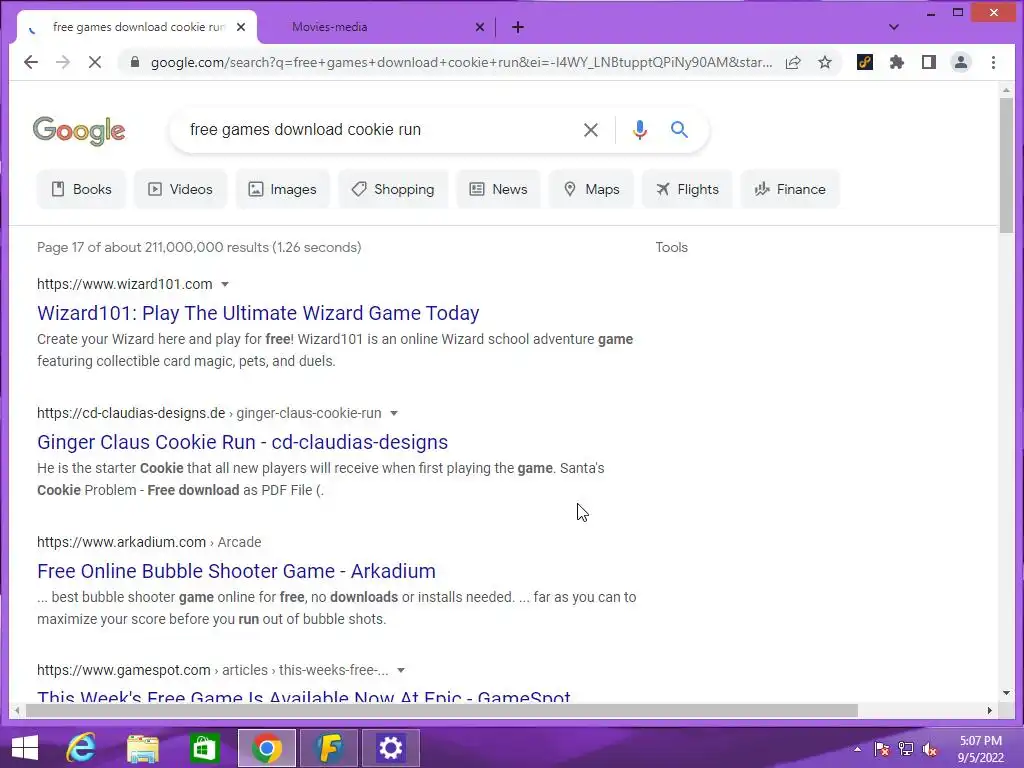Click the https://www.wizard101.com URL text
Image resolution: width=1024 pixels, height=768 pixels.
click(125, 284)
